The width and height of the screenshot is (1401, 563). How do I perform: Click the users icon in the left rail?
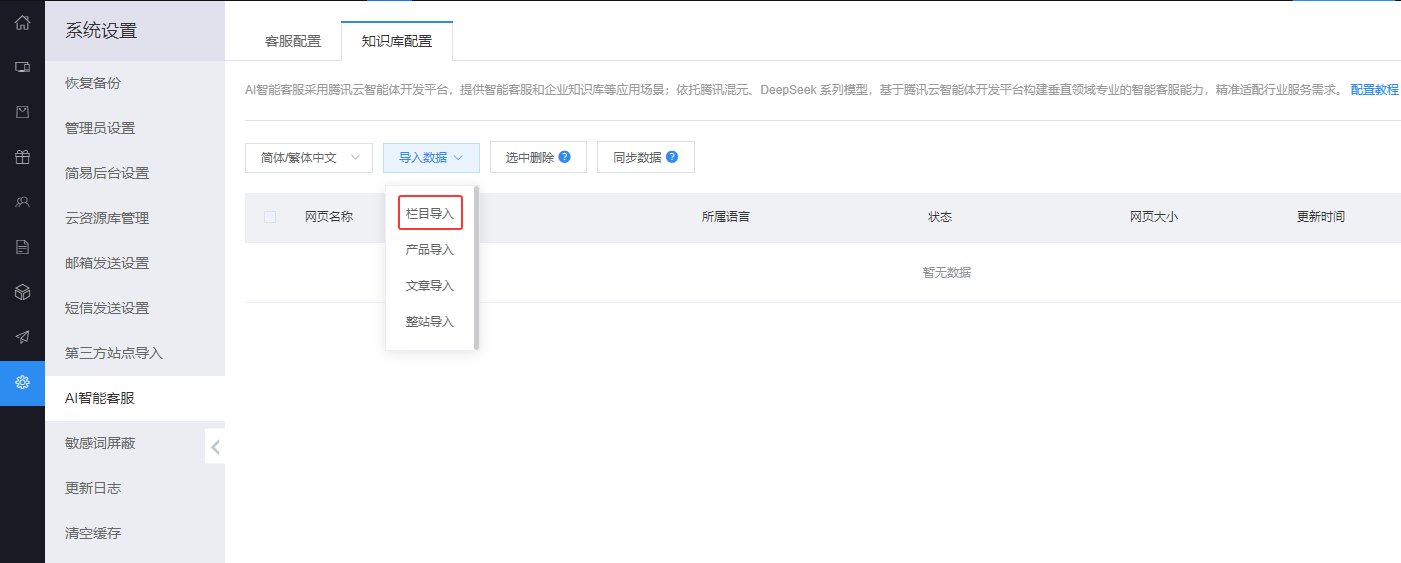(x=22, y=202)
